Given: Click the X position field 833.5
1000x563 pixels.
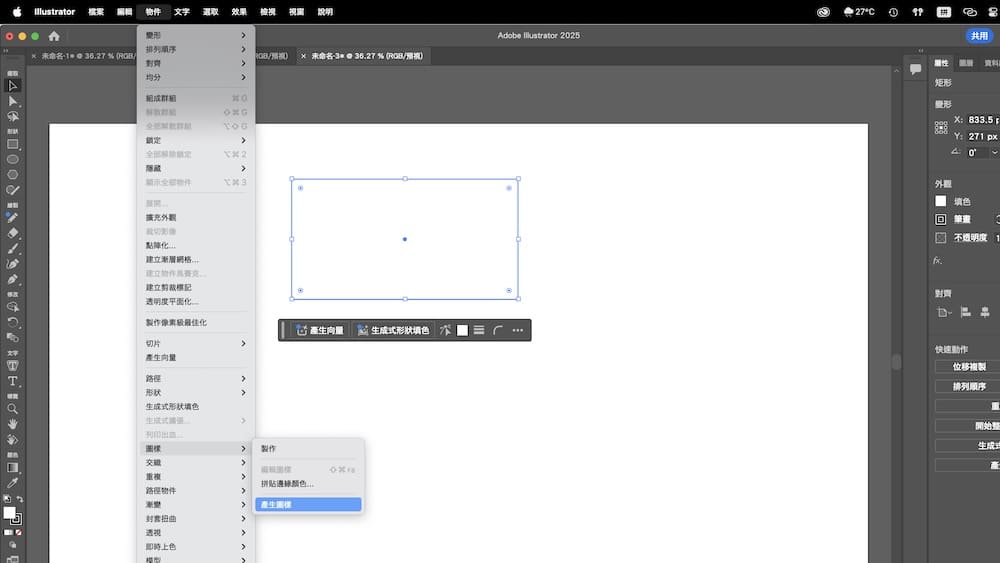Looking at the screenshot, I should pyautogui.click(x=983, y=120).
